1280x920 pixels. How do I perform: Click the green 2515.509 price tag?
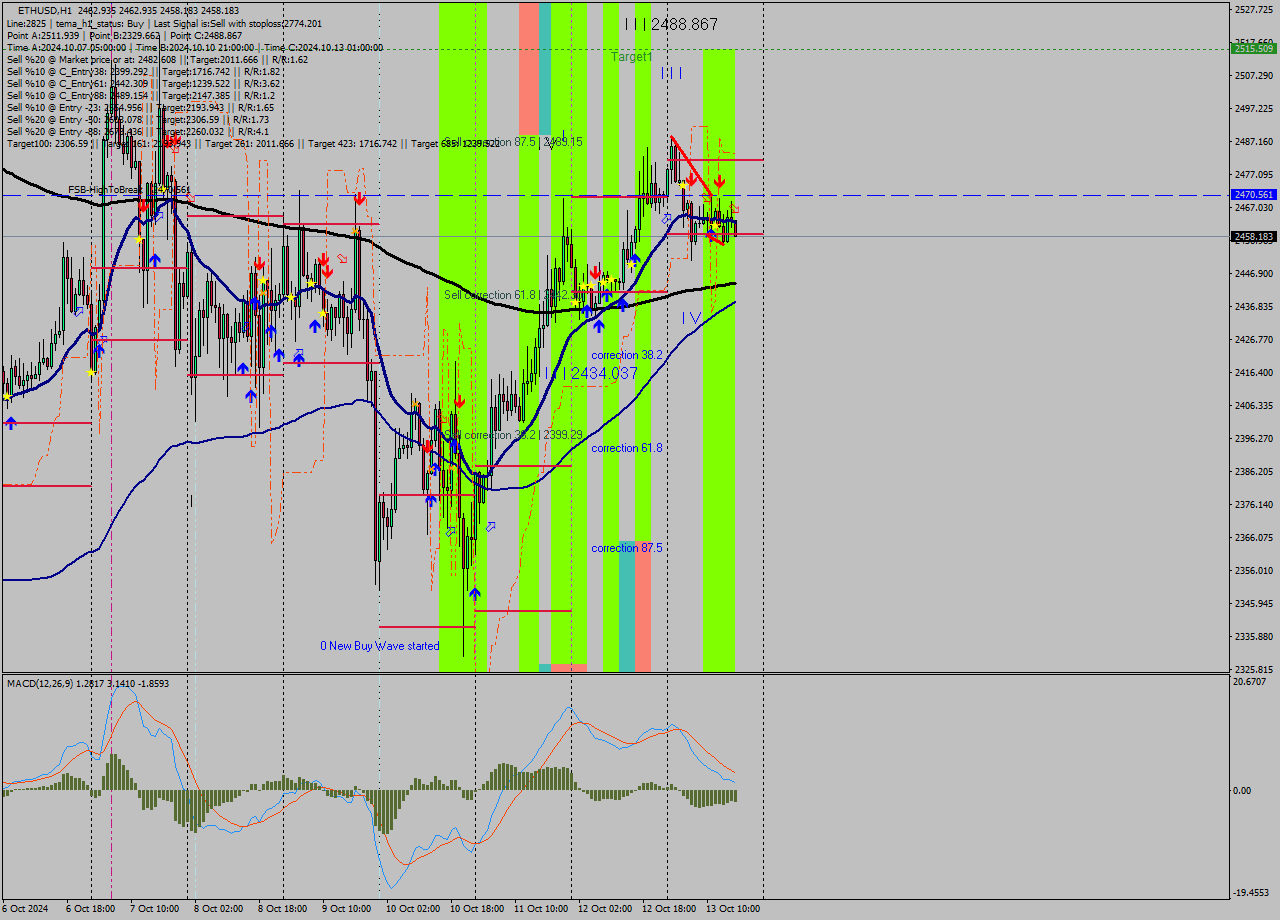(1253, 48)
